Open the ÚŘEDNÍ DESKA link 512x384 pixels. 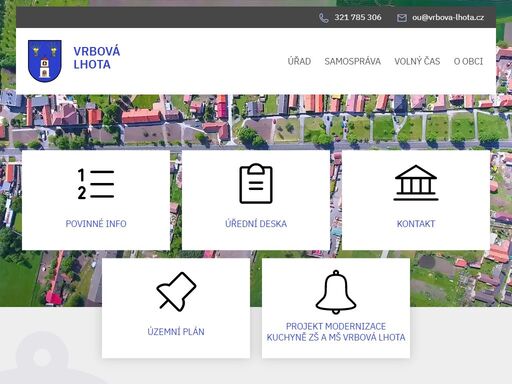(256, 224)
